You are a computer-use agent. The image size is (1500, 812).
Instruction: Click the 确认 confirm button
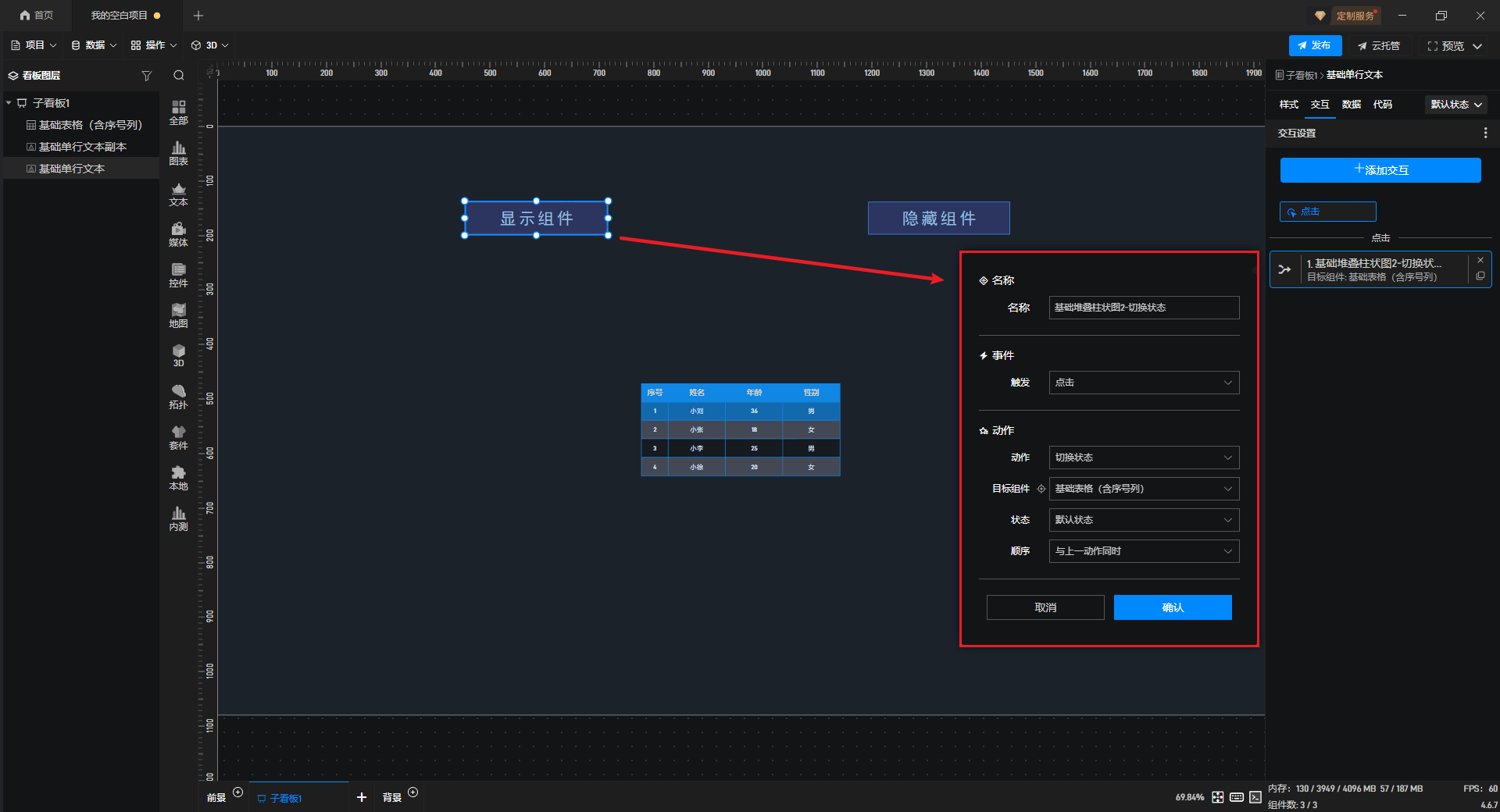(x=1172, y=607)
